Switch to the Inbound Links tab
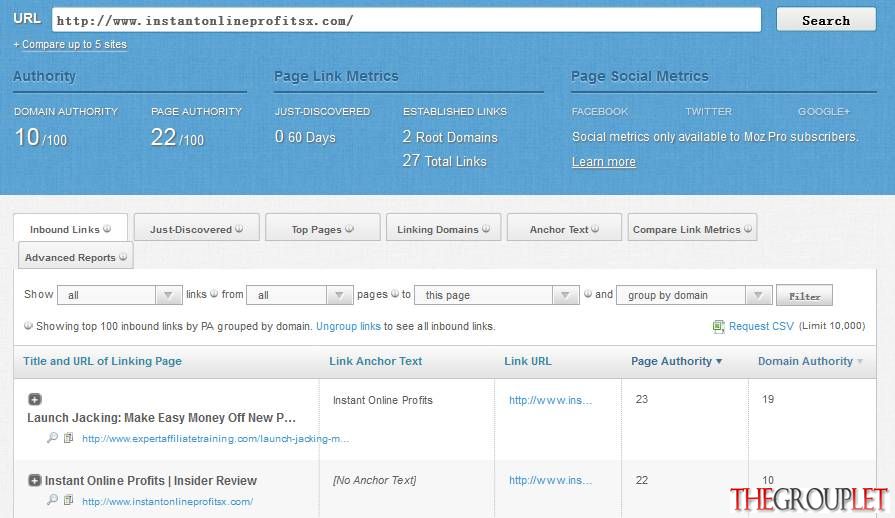895x518 pixels. coord(70,228)
